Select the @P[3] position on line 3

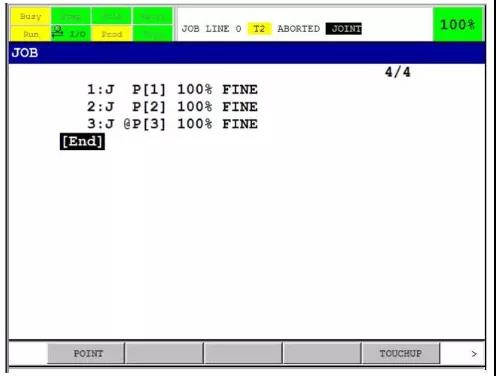coord(144,124)
